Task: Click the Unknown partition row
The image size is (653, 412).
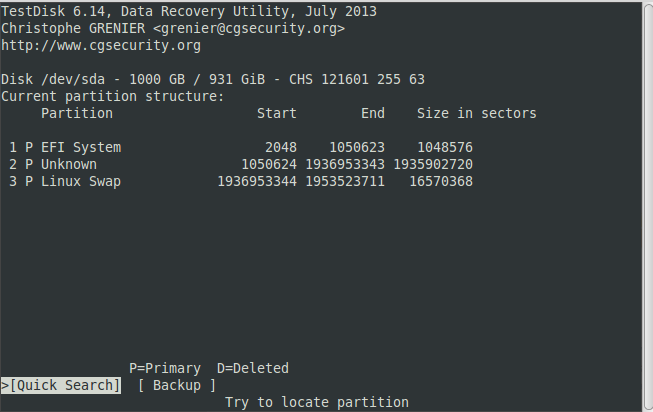Action: [x=241, y=165]
